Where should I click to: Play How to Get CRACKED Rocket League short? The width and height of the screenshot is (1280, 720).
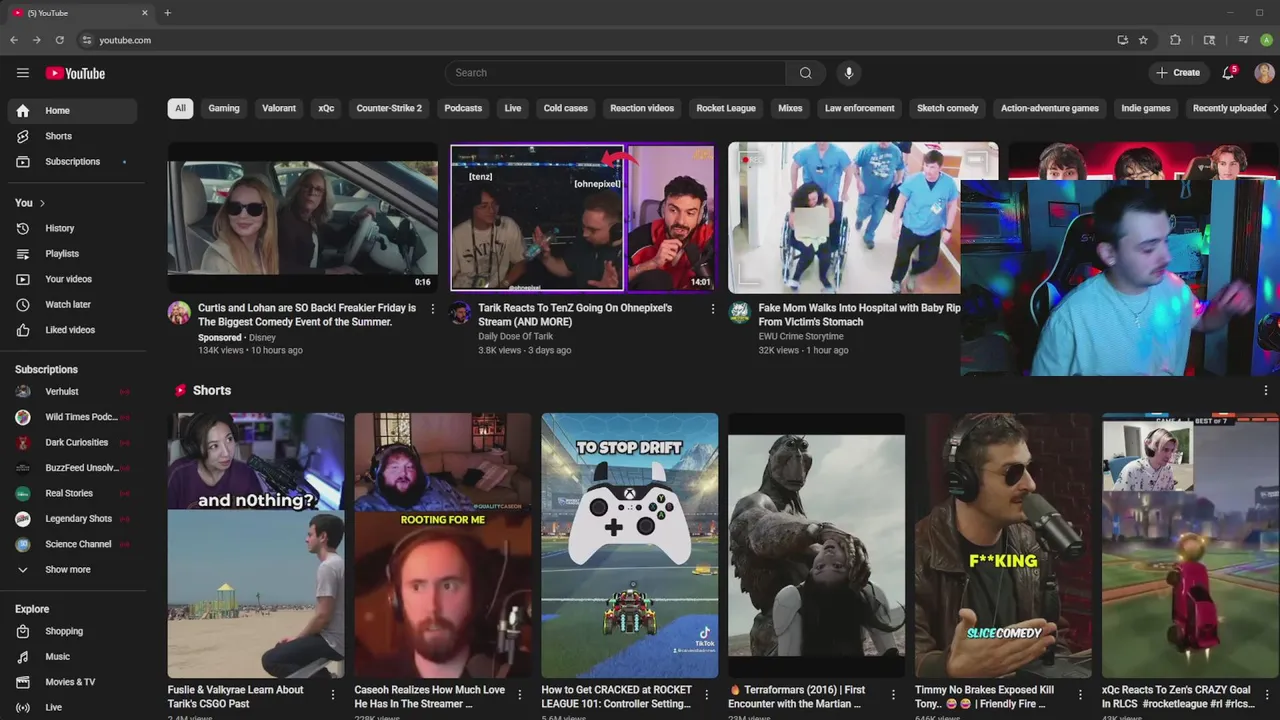[x=630, y=546]
